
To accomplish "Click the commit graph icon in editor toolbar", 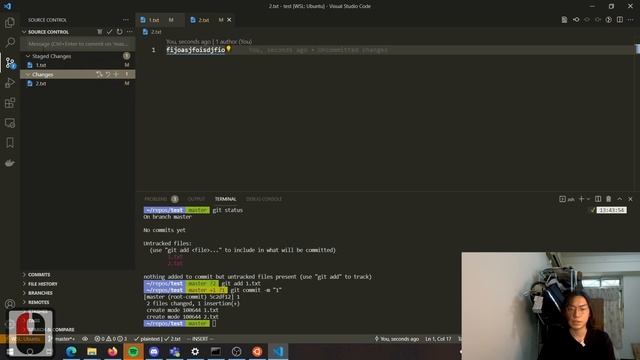I will [x=576, y=20].
